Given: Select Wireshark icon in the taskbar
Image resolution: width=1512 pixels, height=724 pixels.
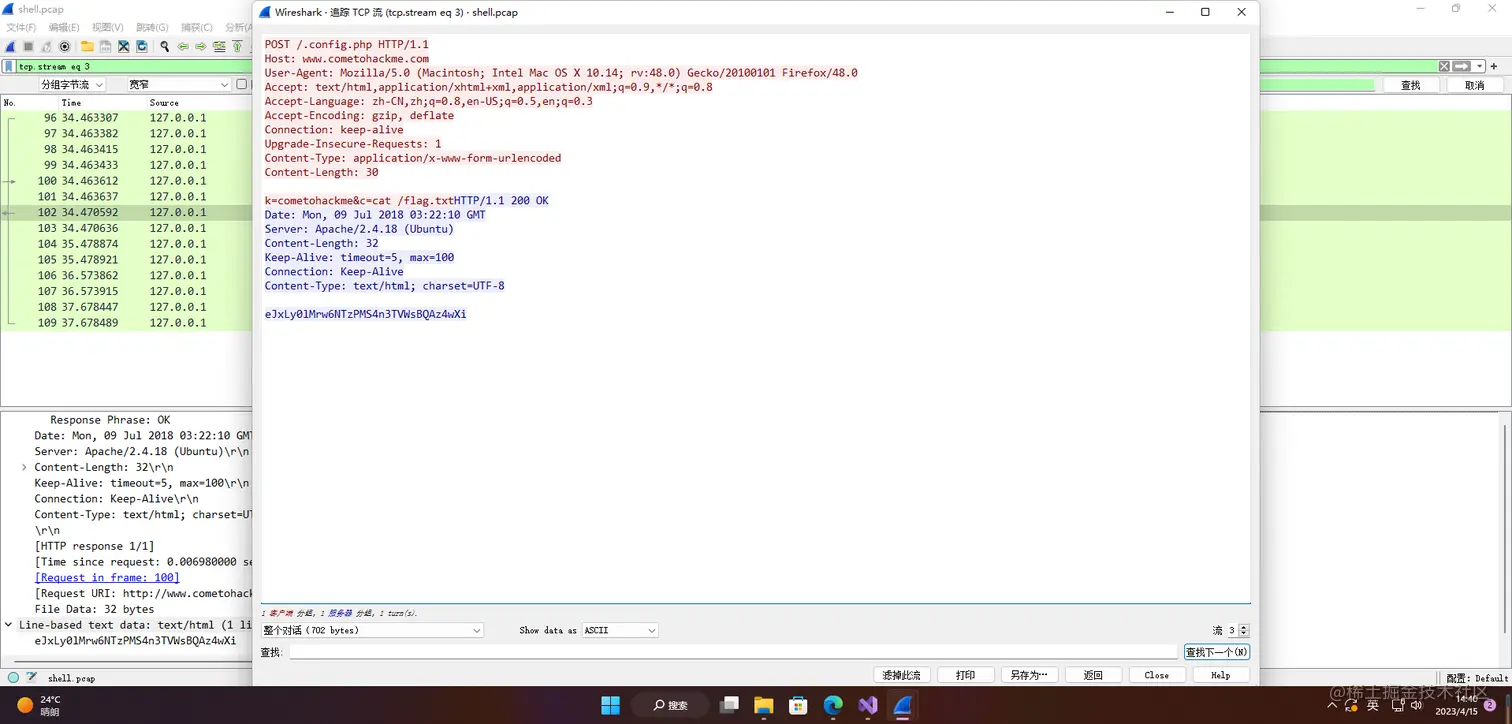Looking at the screenshot, I should tap(902, 705).
